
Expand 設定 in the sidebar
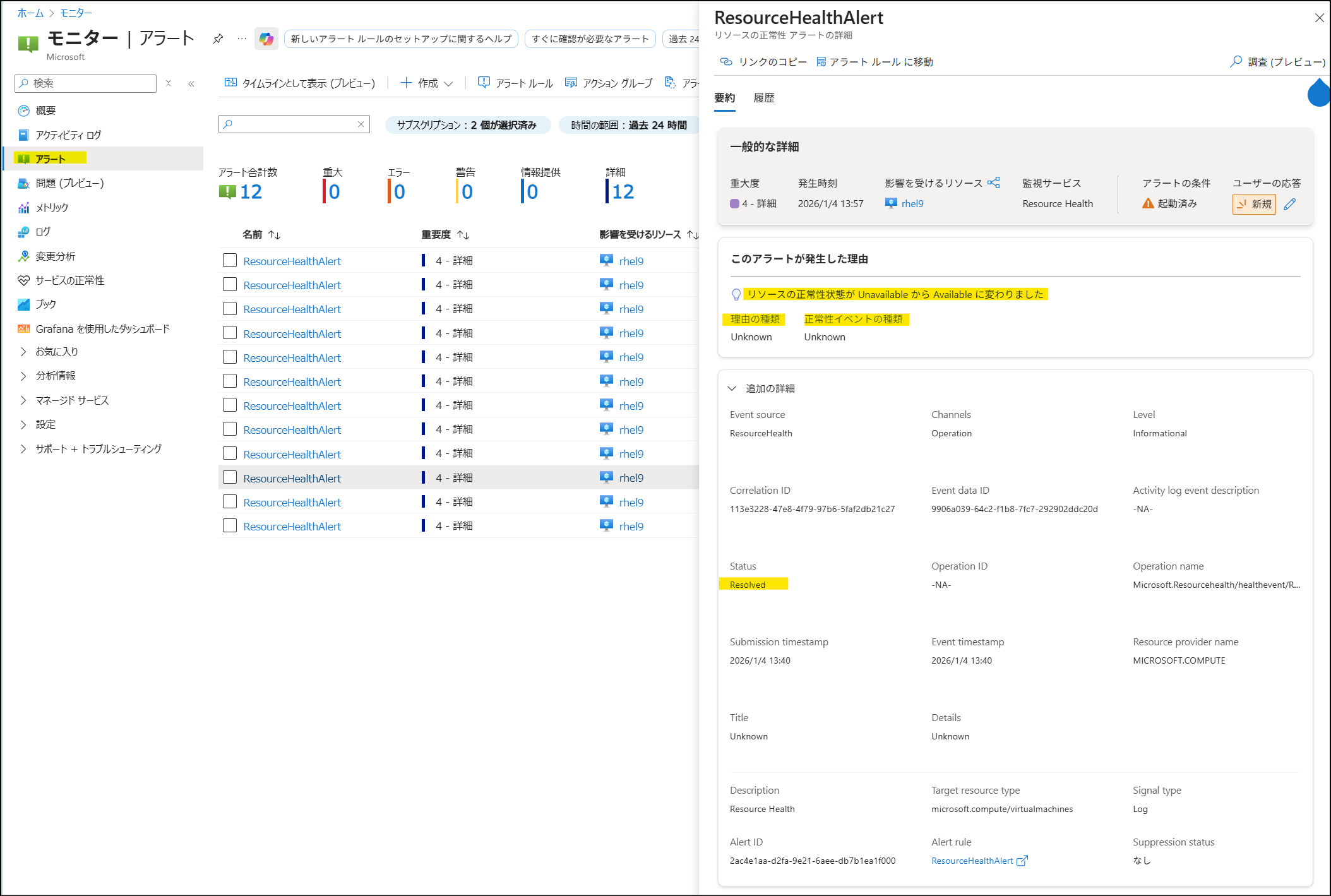pos(24,424)
